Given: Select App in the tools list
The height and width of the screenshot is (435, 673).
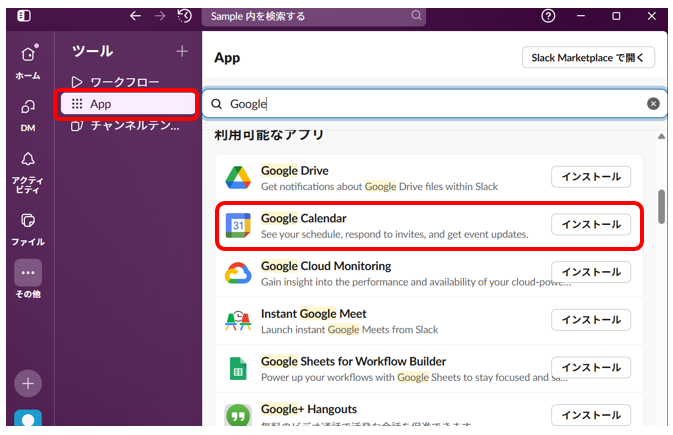Looking at the screenshot, I should pos(128,104).
